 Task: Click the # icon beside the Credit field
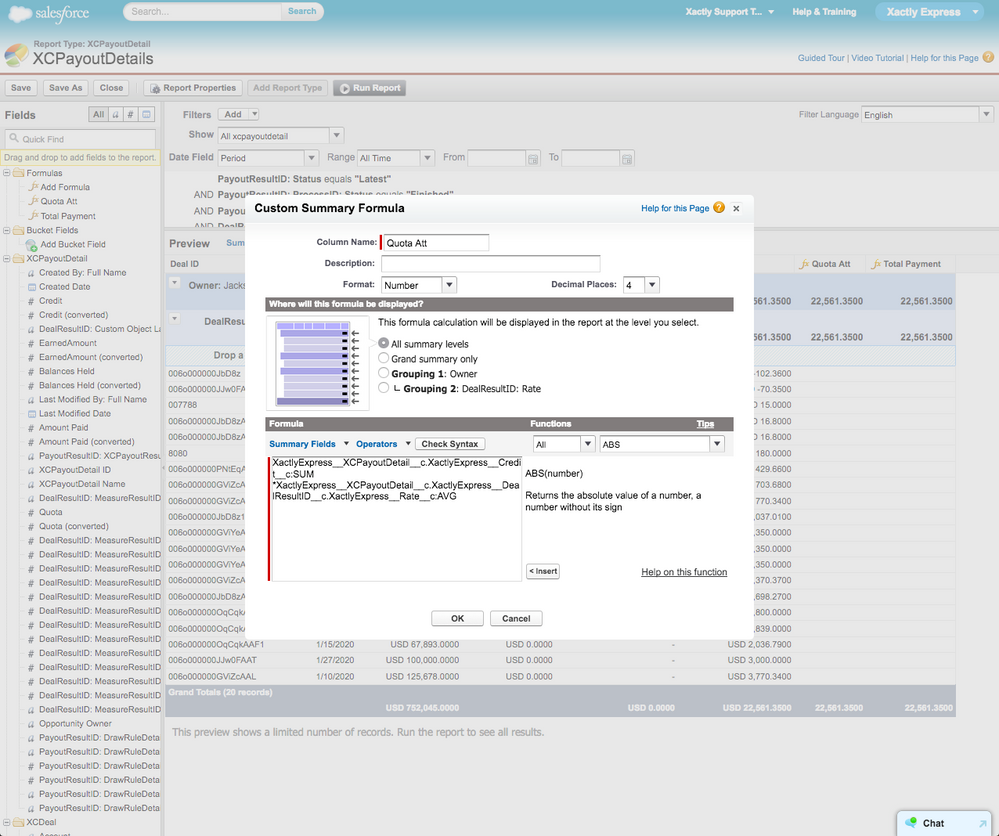point(31,301)
